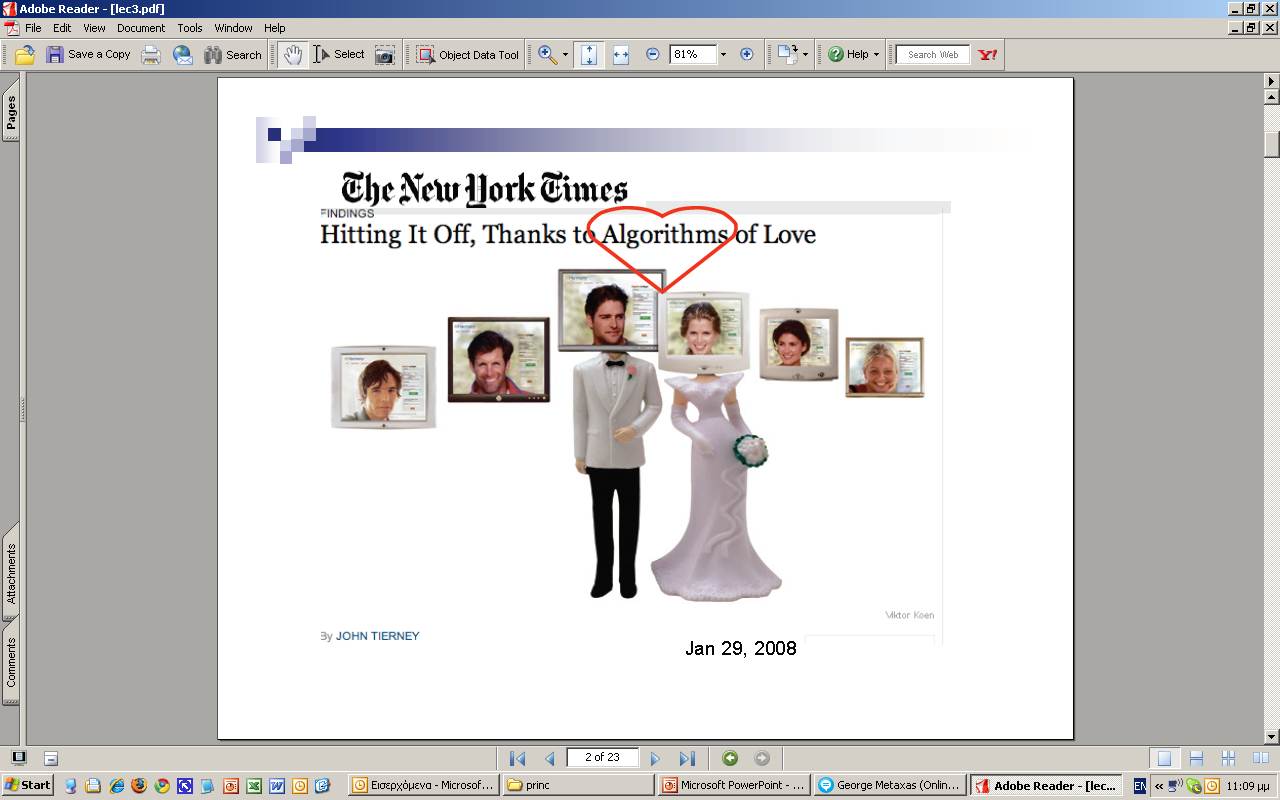Open George Metaxas Skype taskbar window

pyautogui.click(x=890, y=785)
